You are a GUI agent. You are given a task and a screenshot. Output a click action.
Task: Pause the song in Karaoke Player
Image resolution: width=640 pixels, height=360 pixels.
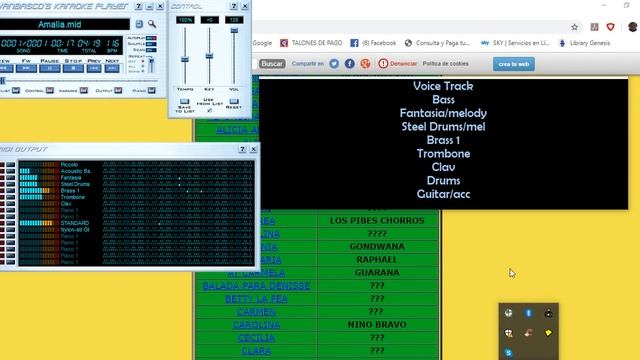tap(49, 68)
